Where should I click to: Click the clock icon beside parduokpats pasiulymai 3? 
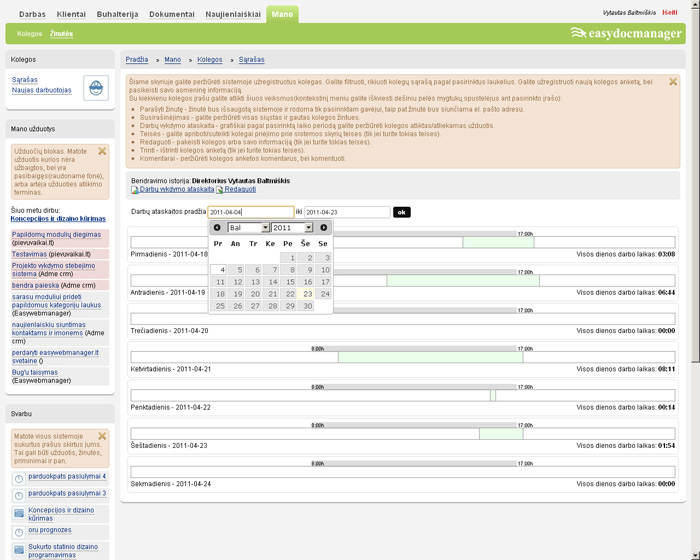click(x=19, y=496)
